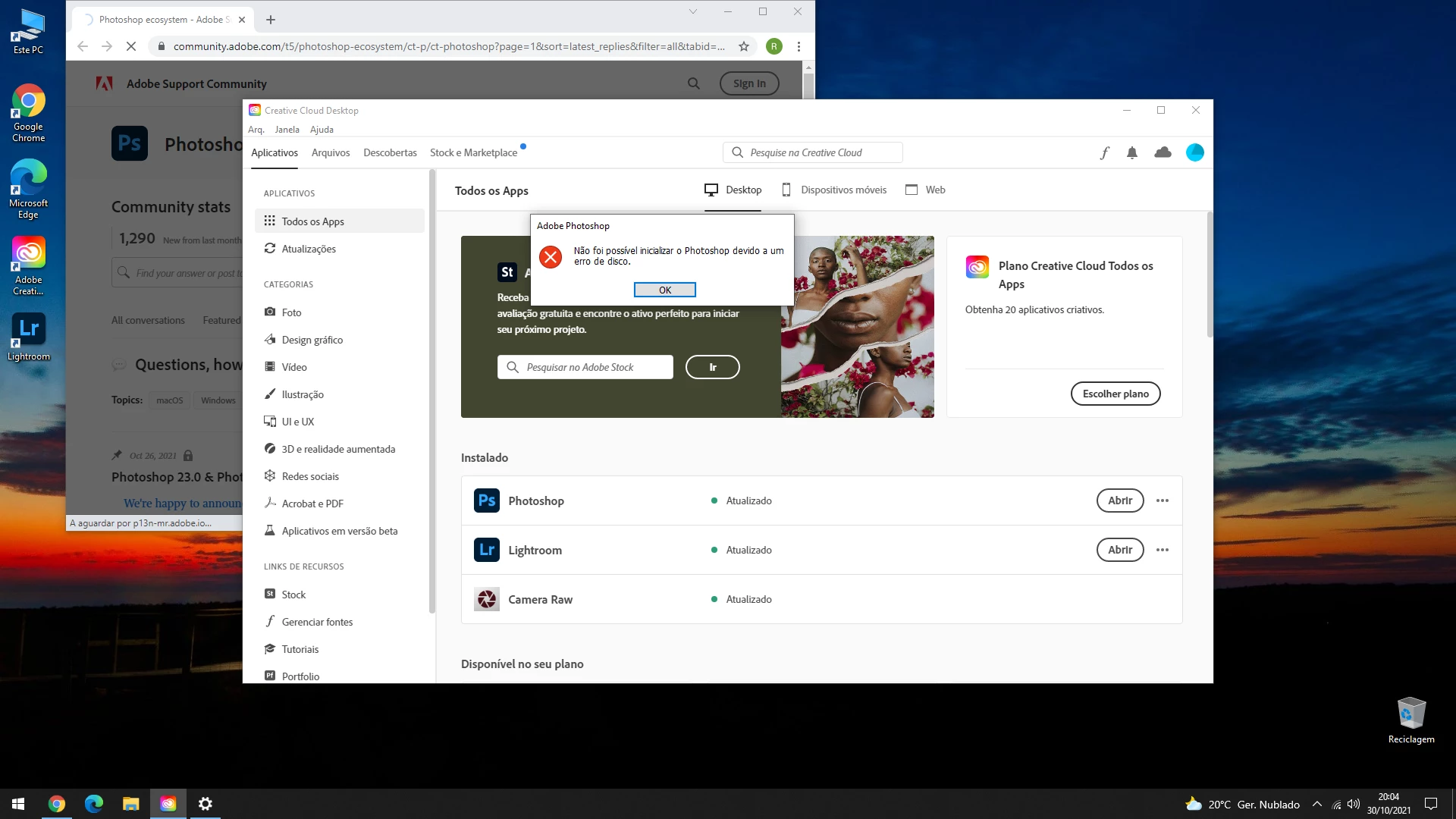Open Gerenciar fontes in the resources links

(x=316, y=622)
